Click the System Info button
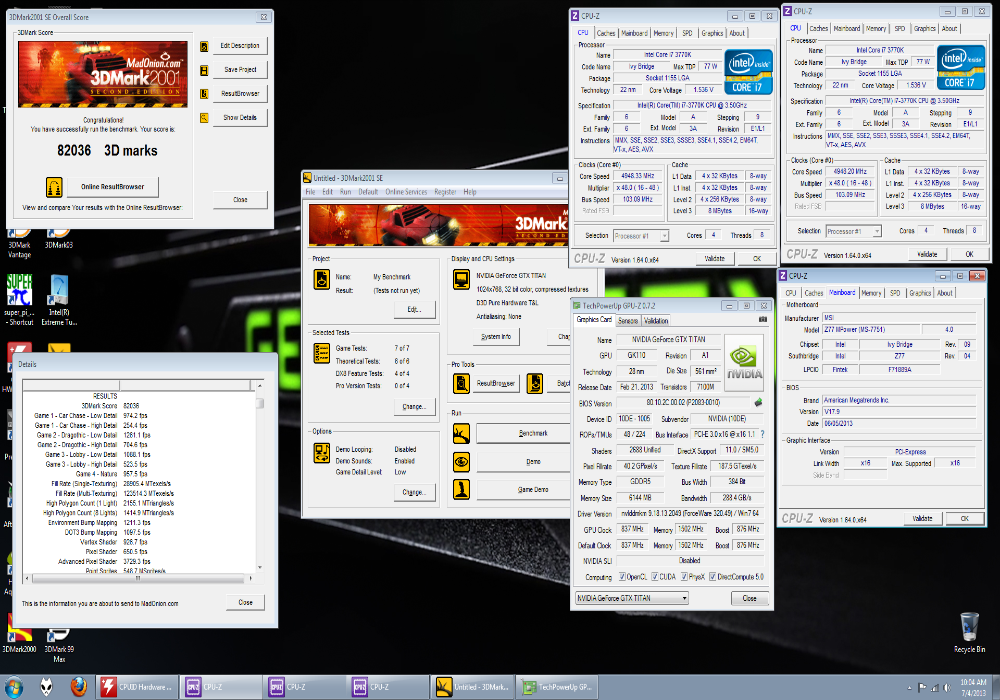The image size is (1000, 700). (496, 337)
